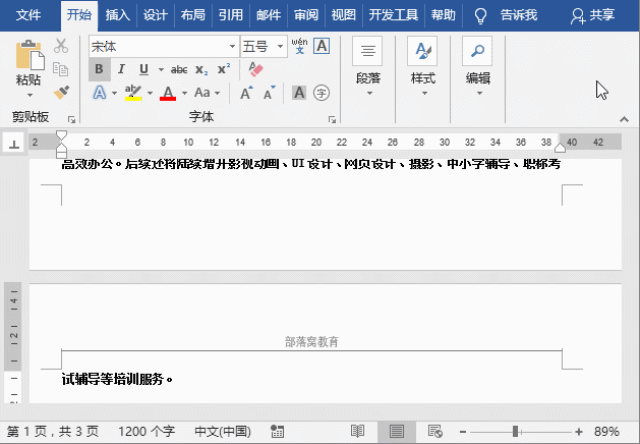
Task: Switch to 邮件 tab
Action: click(268, 15)
